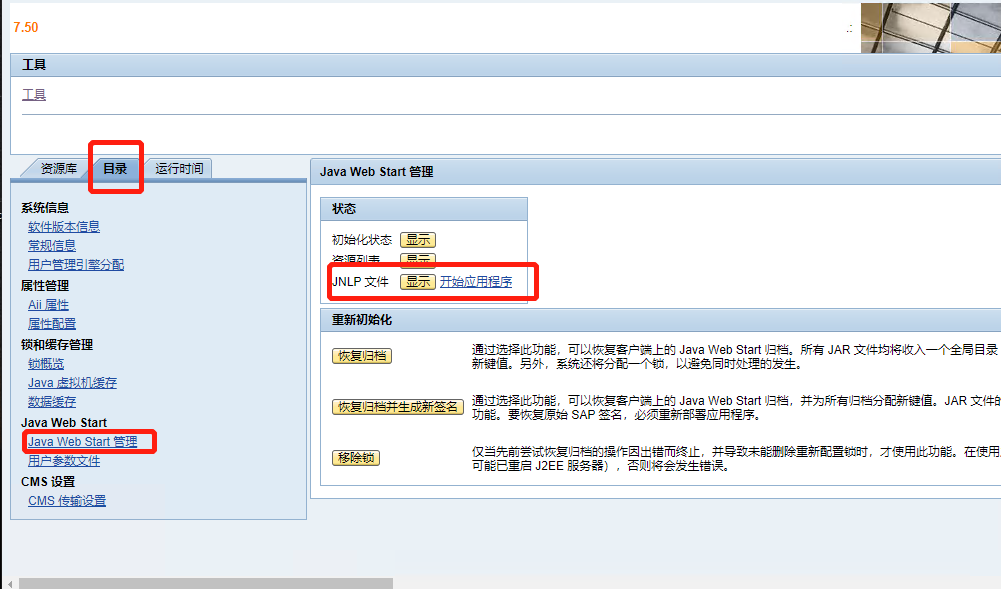Click the JNLP 文件 label

click(360, 282)
